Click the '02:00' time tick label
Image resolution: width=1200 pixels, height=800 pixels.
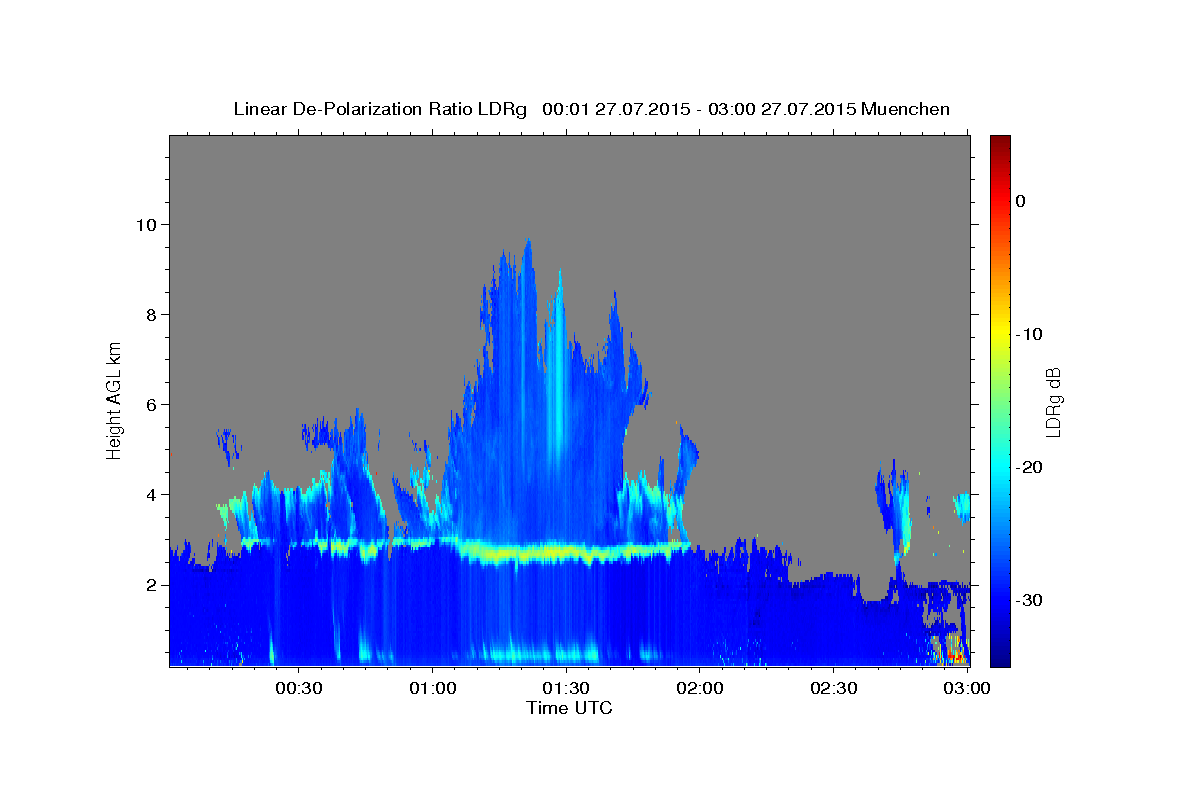[x=701, y=688]
